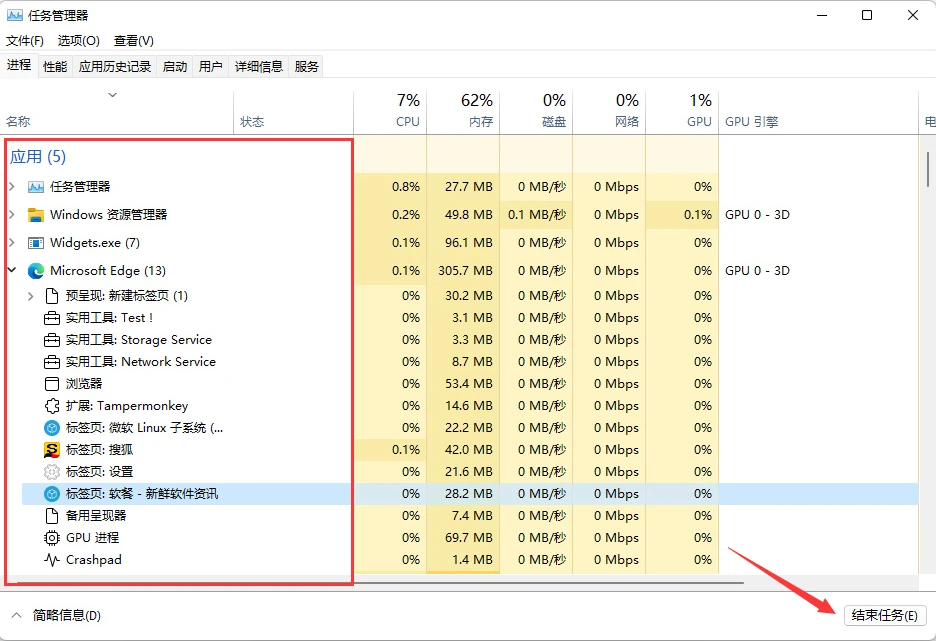Click the vertical scrollbar of the process list
The width and height of the screenshot is (936, 641).
coord(928,170)
